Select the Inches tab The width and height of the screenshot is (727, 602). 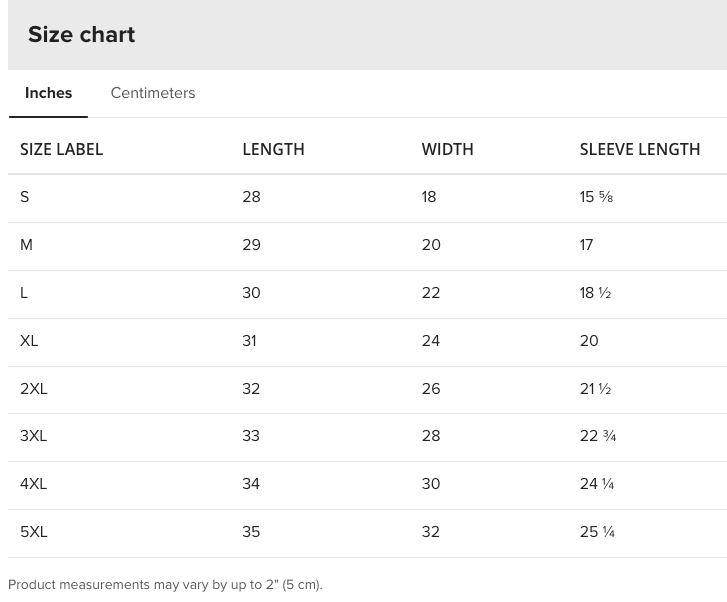48,93
